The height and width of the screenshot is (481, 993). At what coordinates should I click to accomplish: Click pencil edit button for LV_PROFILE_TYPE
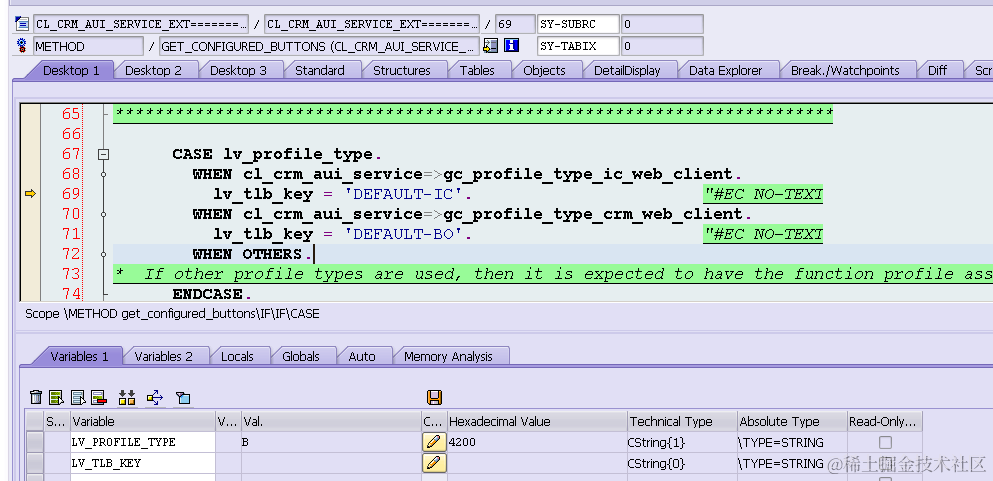pos(434,442)
